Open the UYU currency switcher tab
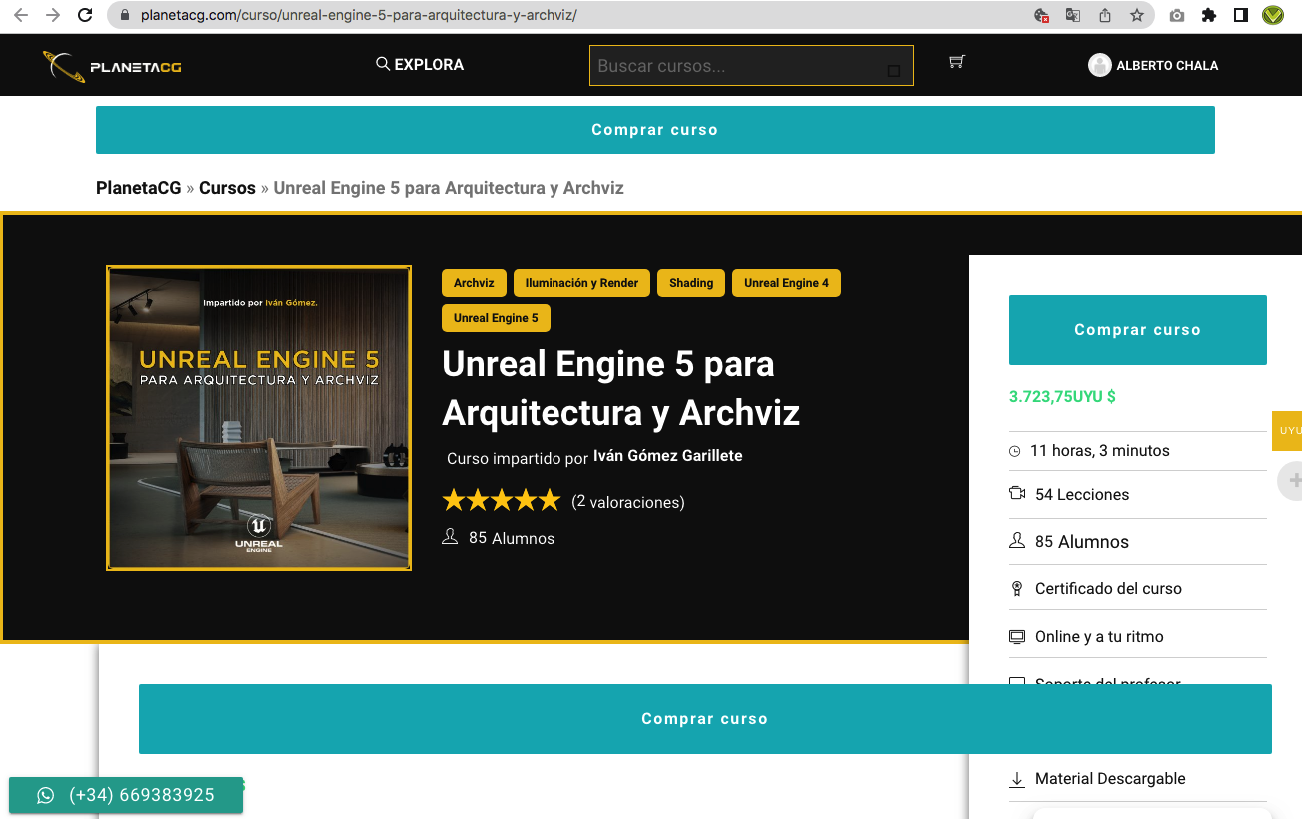The width and height of the screenshot is (1302, 819). click(1288, 431)
